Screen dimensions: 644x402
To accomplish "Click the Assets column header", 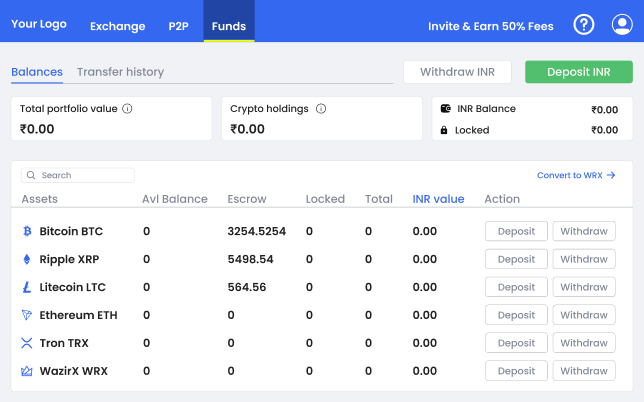I will pos(39,199).
